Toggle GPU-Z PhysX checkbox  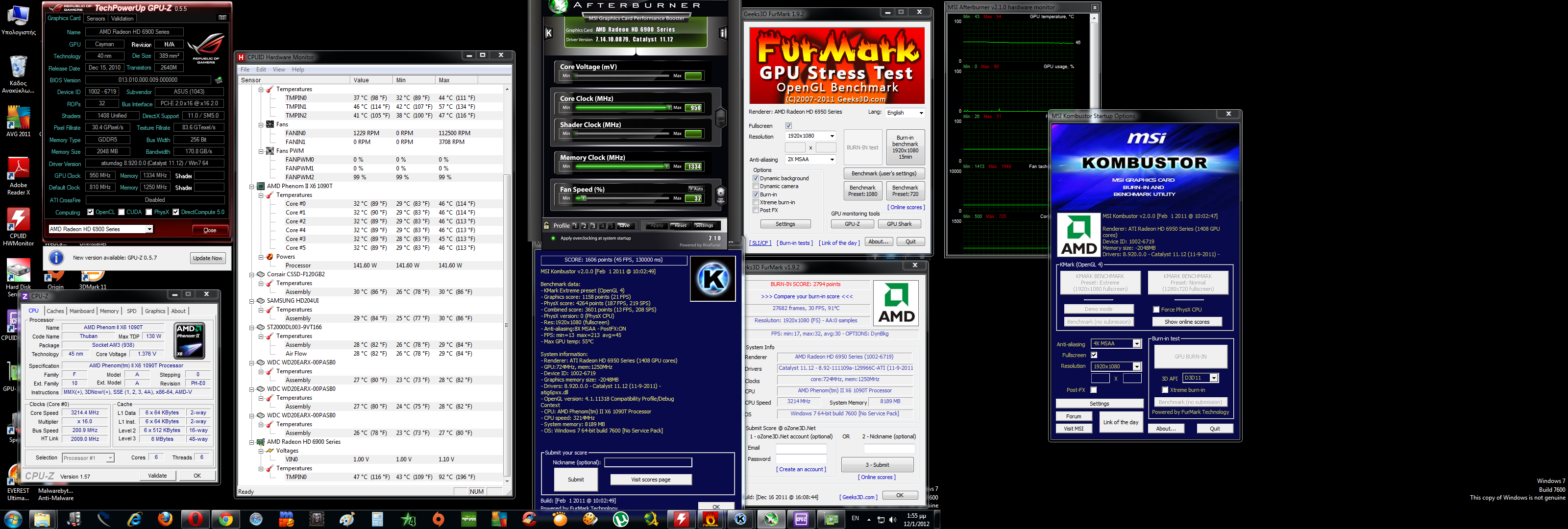click(x=148, y=212)
